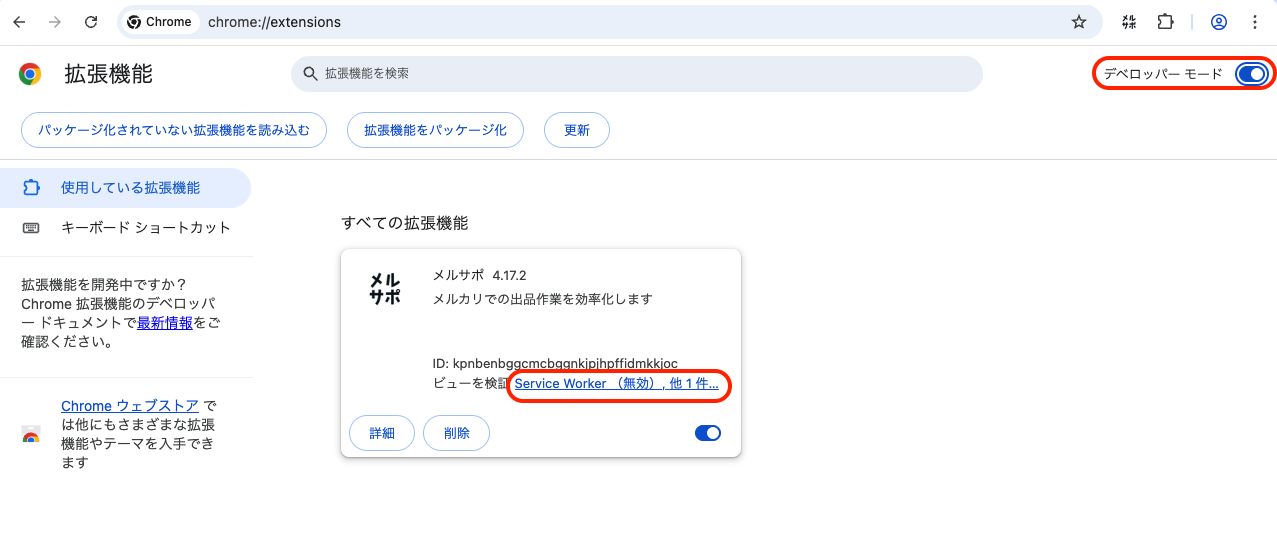Click the Chrome logo beside 拡張機能 heading

(30, 74)
